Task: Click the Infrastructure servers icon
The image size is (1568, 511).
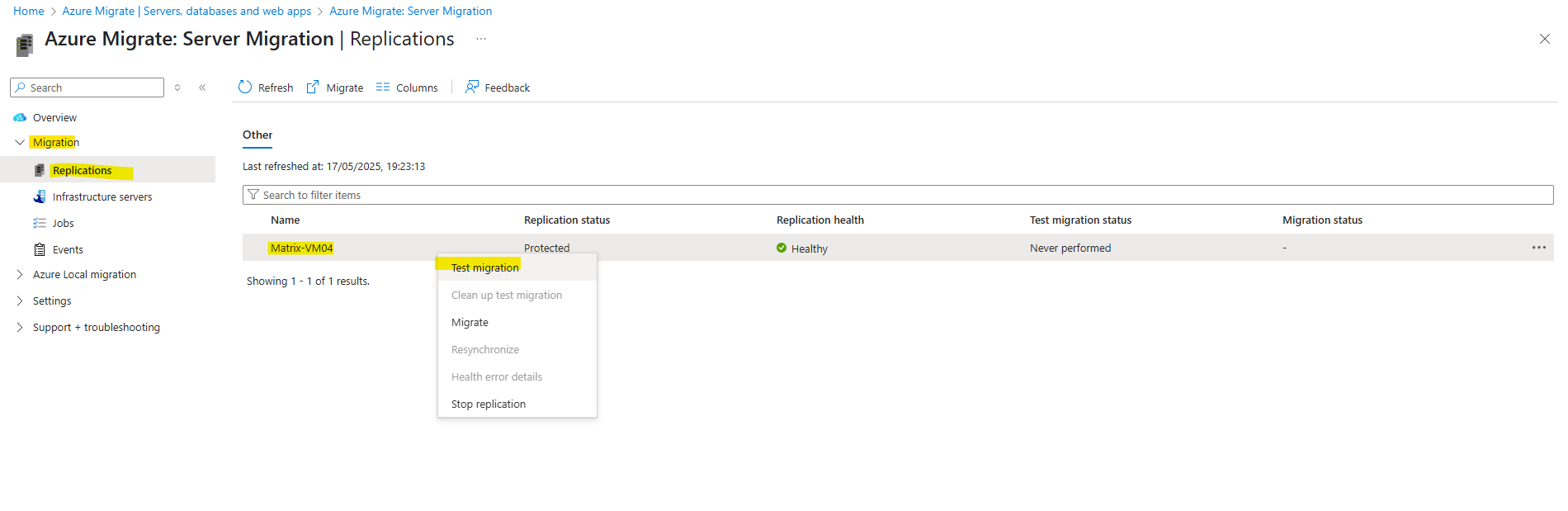Action: pos(40,196)
